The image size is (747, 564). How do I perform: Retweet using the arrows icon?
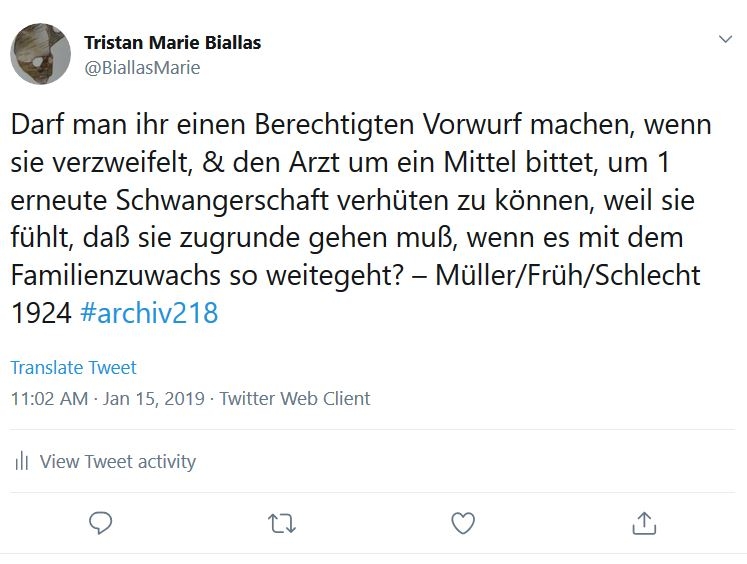point(282,523)
